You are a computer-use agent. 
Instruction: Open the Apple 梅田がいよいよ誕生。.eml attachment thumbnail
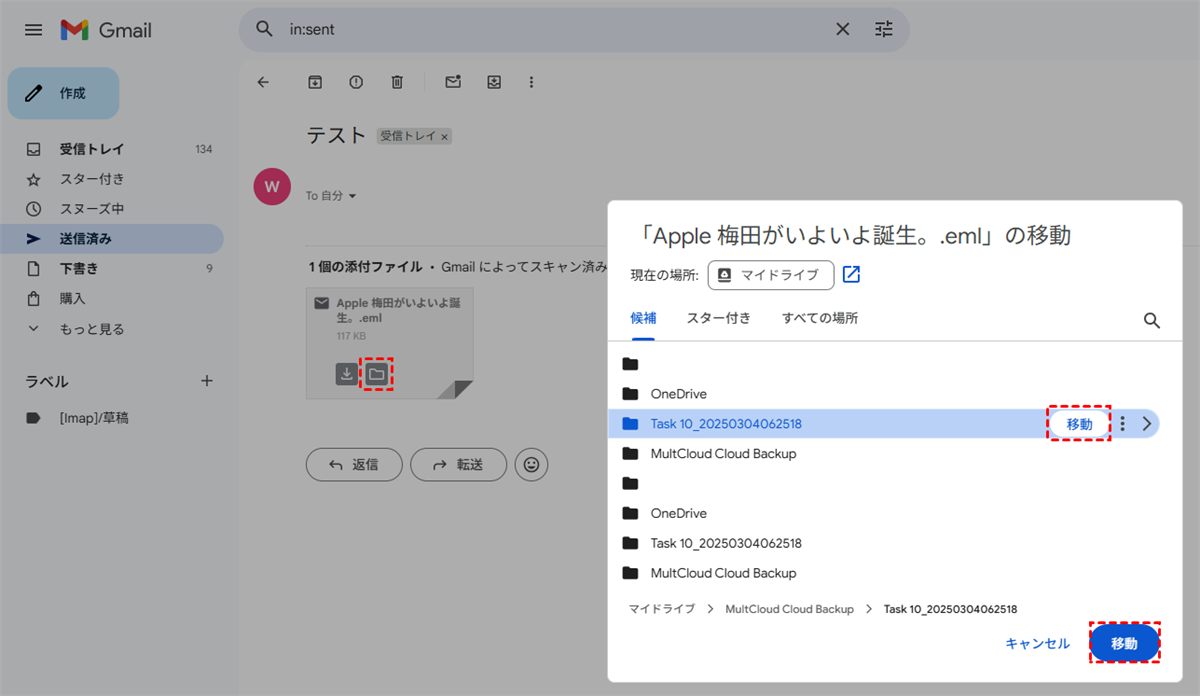tap(390, 343)
